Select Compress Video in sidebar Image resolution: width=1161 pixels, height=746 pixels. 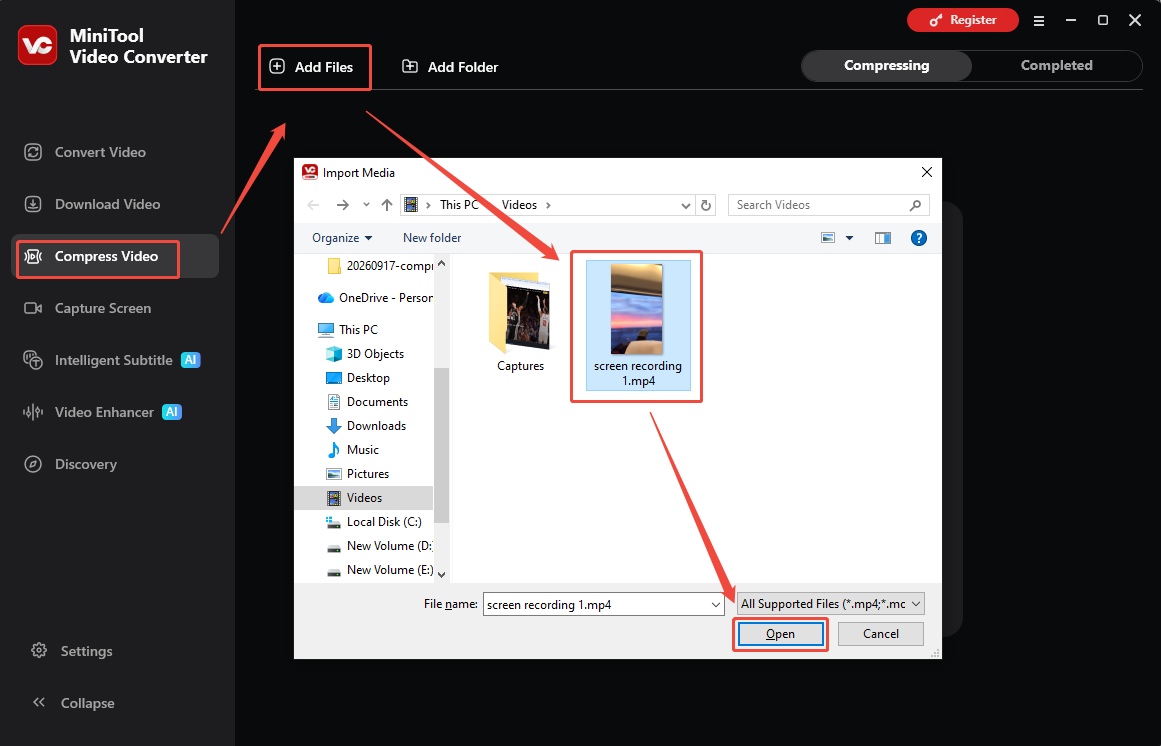point(115,256)
